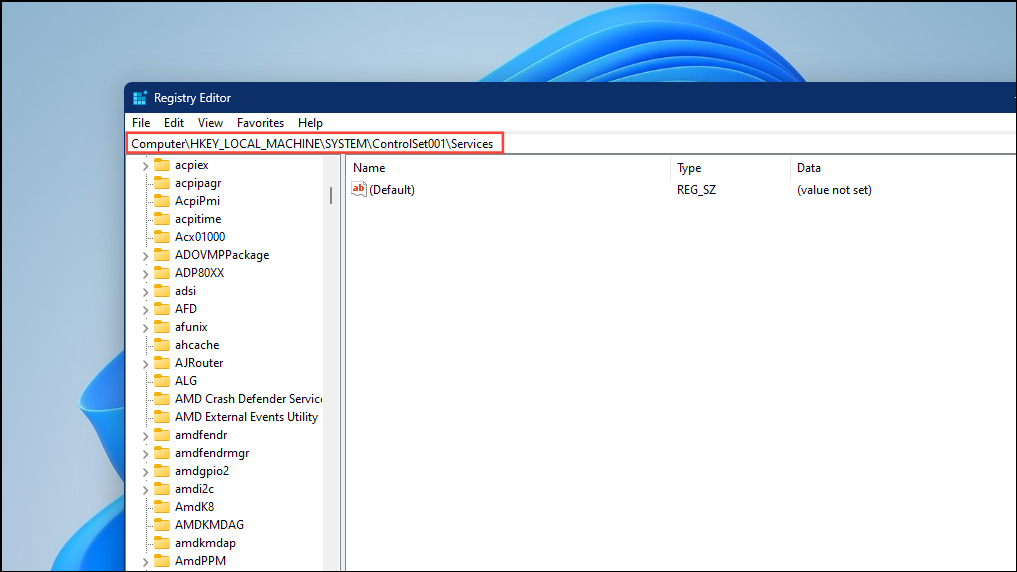Image resolution: width=1017 pixels, height=572 pixels.
Task: Click the AJRouter folder icon
Action: [162, 363]
